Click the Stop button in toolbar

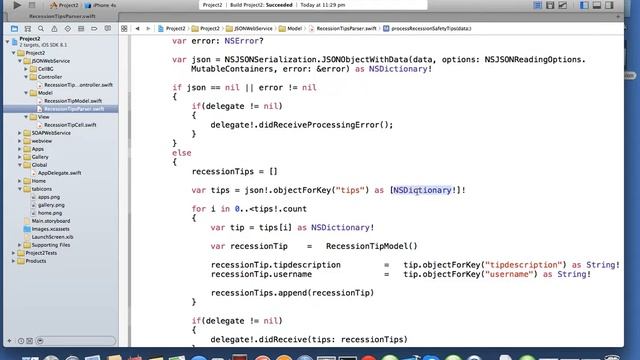(32, 5)
